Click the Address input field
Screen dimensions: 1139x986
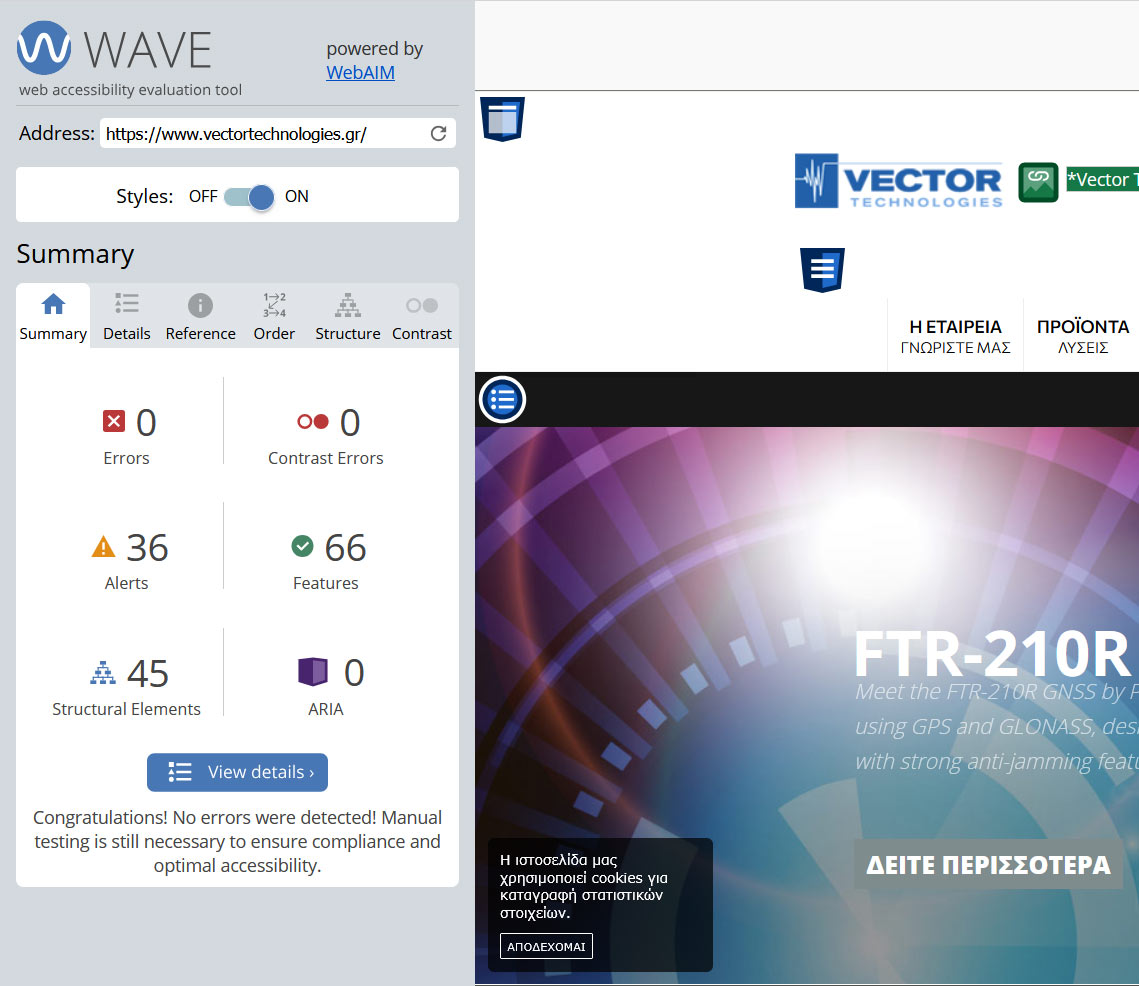coord(278,134)
